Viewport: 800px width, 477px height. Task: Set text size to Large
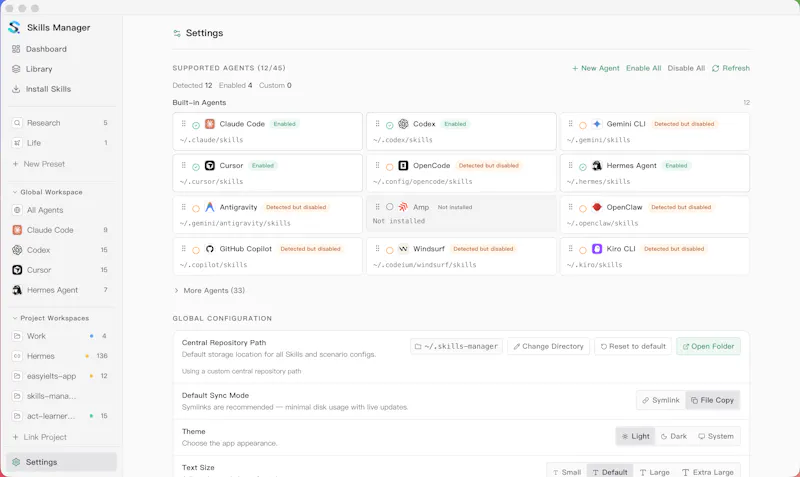click(654, 472)
